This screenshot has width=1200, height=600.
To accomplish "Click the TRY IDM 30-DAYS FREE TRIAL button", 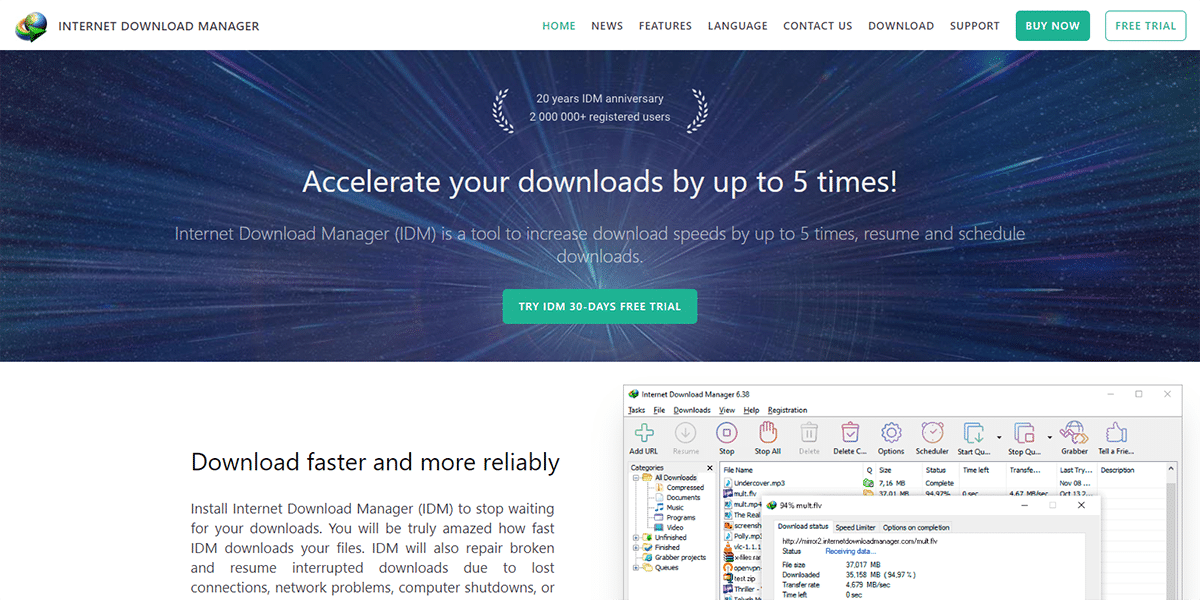I will 600,306.
